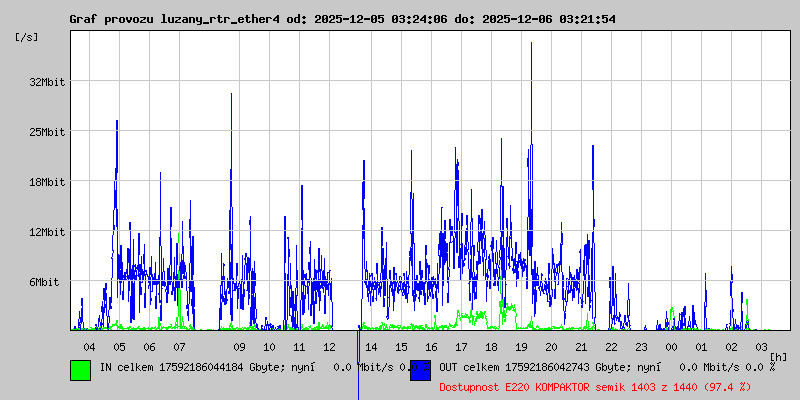Select the 32Mbit y-axis label
Viewport: 800px width, 400px height.
coord(47,82)
